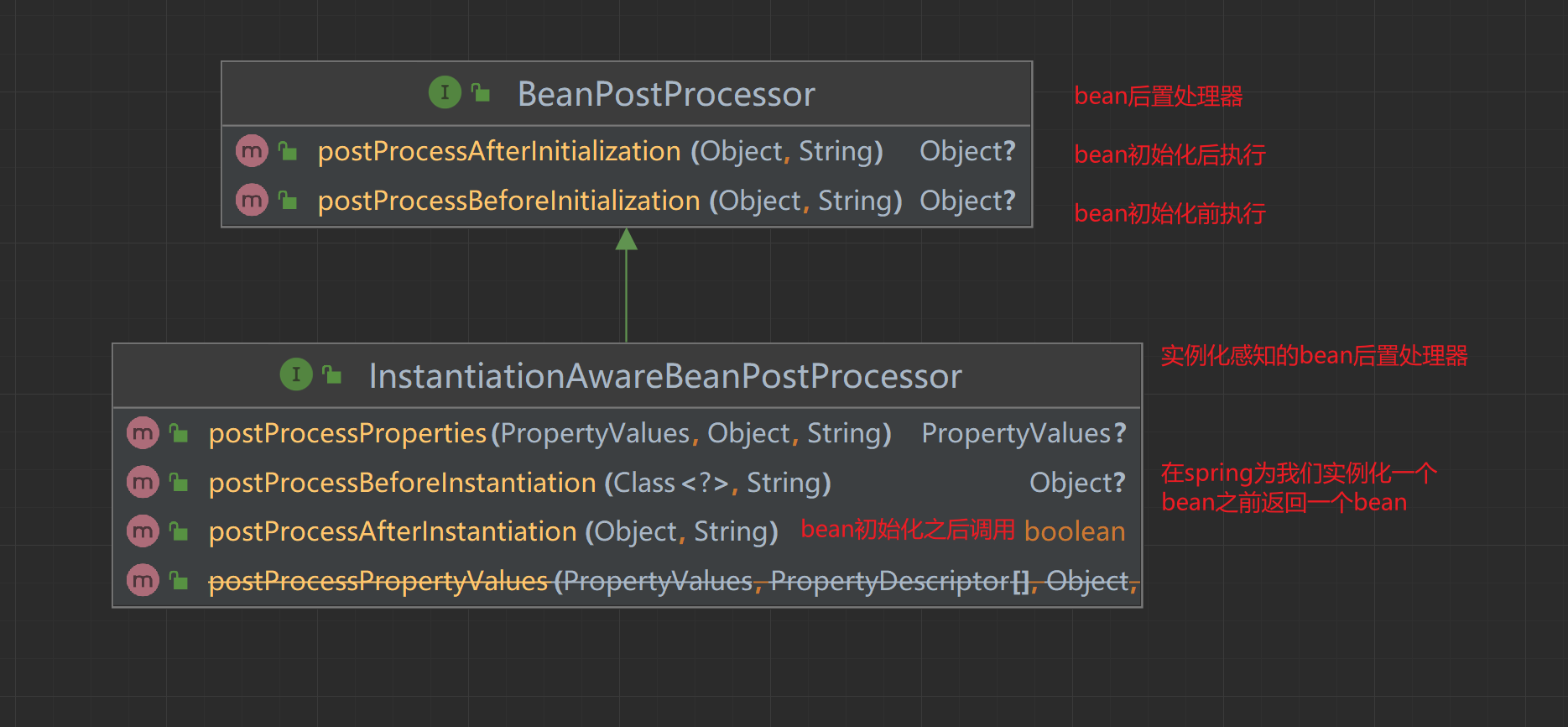Click the PropertyValues? return type label
1568x727 pixels.
[1024, 433]
